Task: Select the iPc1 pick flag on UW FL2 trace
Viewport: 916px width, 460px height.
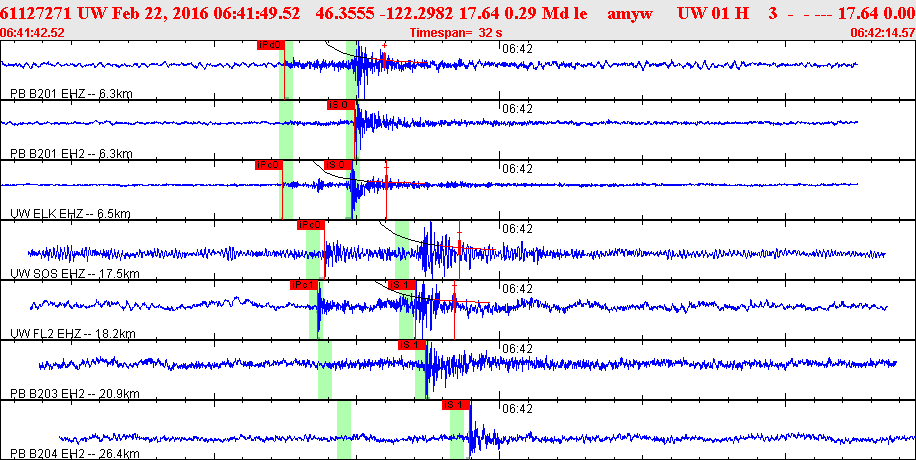Action: [x=304, y=285]
